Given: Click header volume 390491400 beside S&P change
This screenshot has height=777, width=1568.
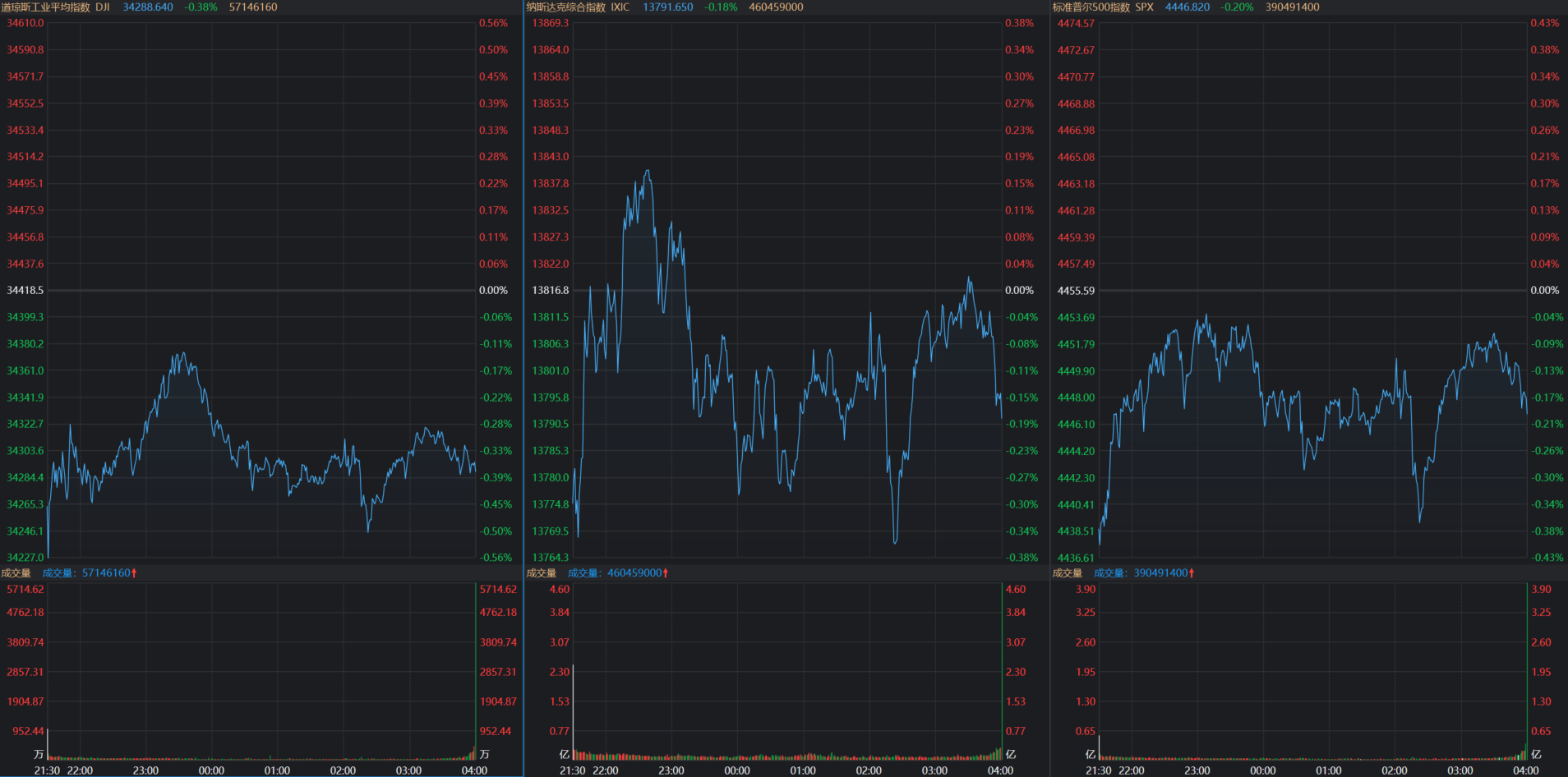Looking at the screenshot, I should pos(1293,7).
